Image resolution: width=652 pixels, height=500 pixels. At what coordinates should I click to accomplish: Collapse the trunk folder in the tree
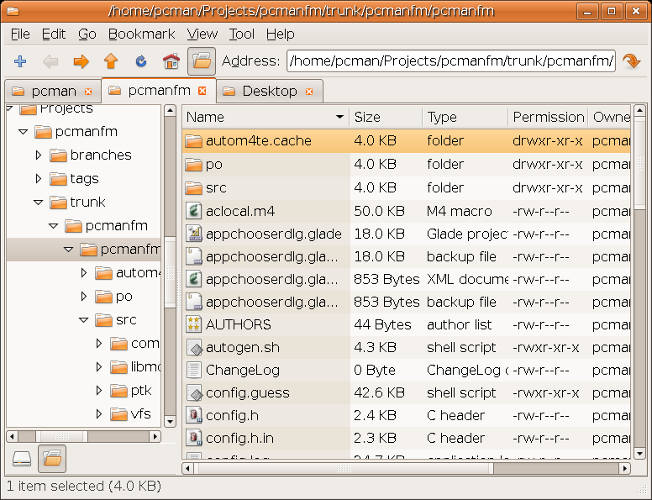(x=39, y=202)
